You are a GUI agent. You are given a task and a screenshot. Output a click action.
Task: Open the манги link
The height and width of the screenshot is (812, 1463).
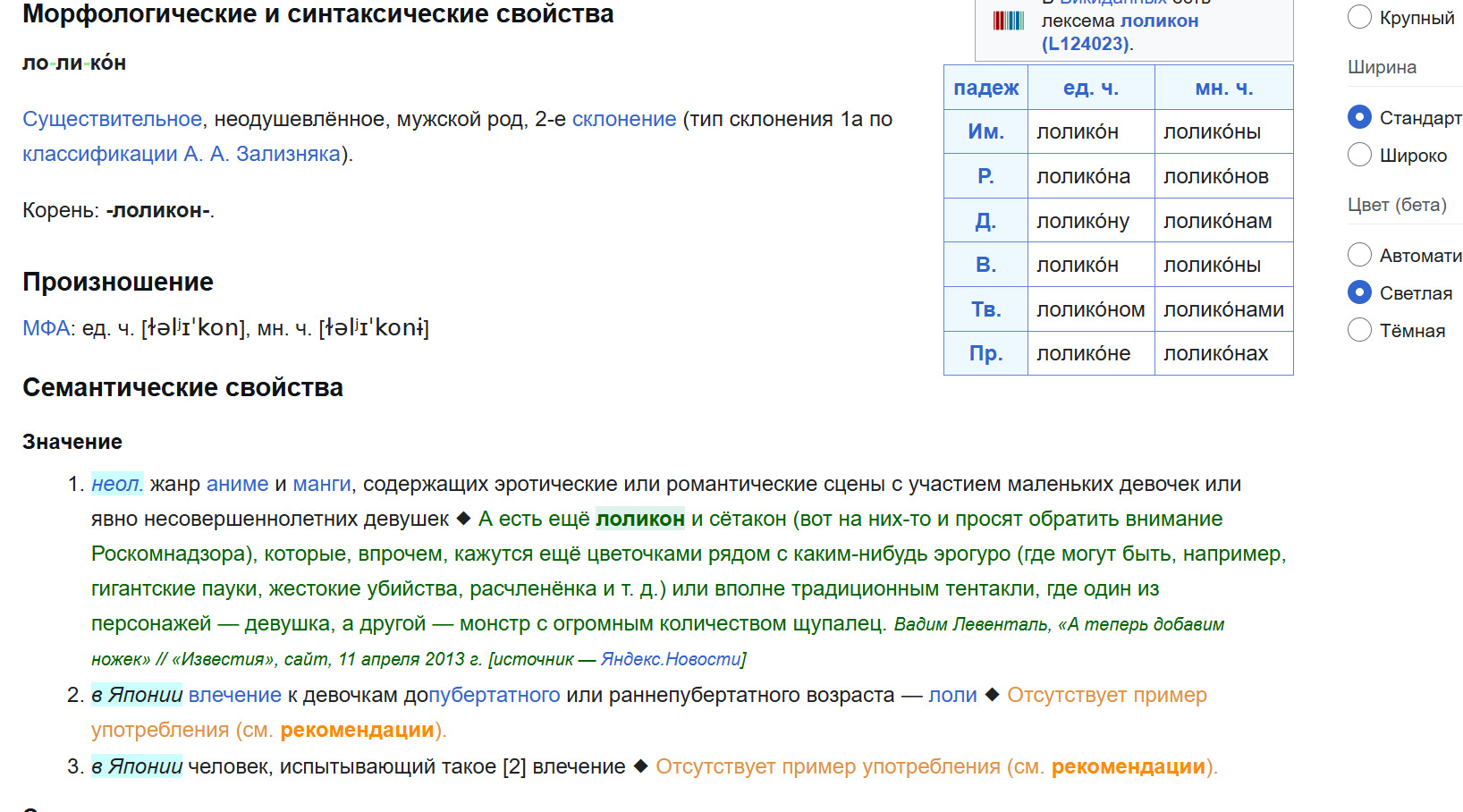(x=322, y=484)
